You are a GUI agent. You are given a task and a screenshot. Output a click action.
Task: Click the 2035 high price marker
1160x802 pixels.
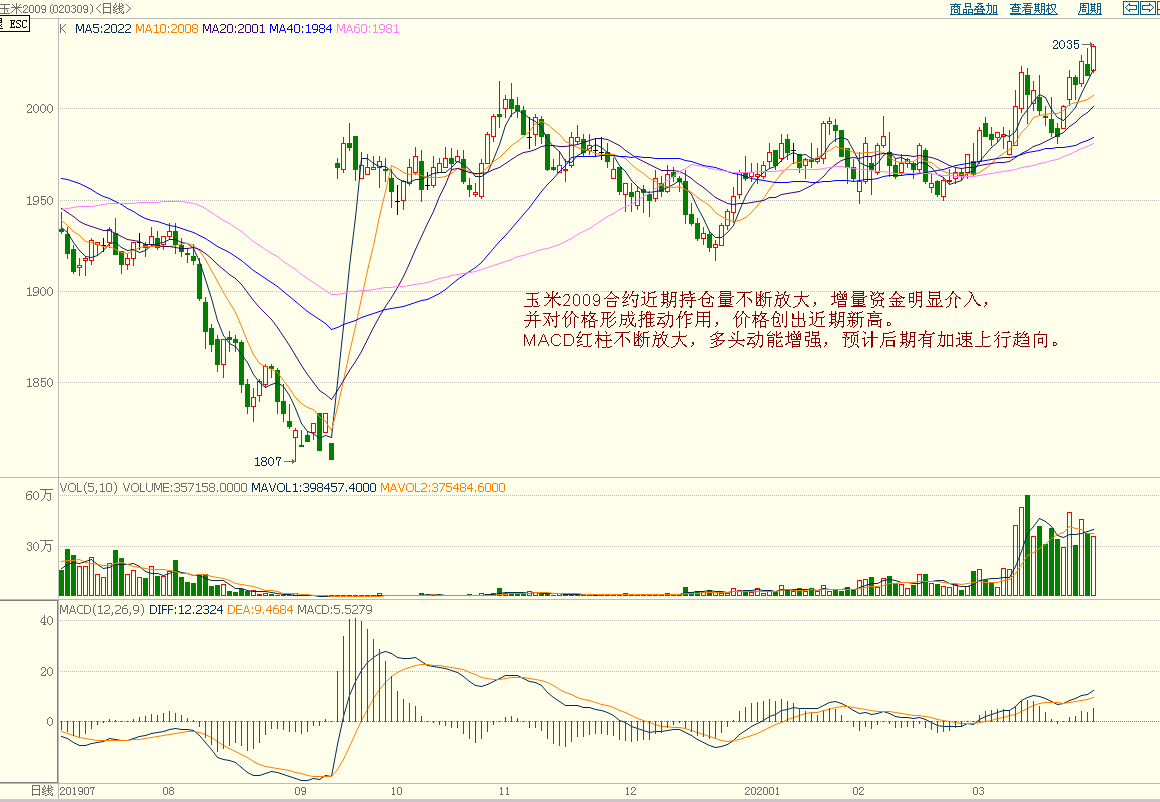pyautogui.click(x=1066, y=45)
